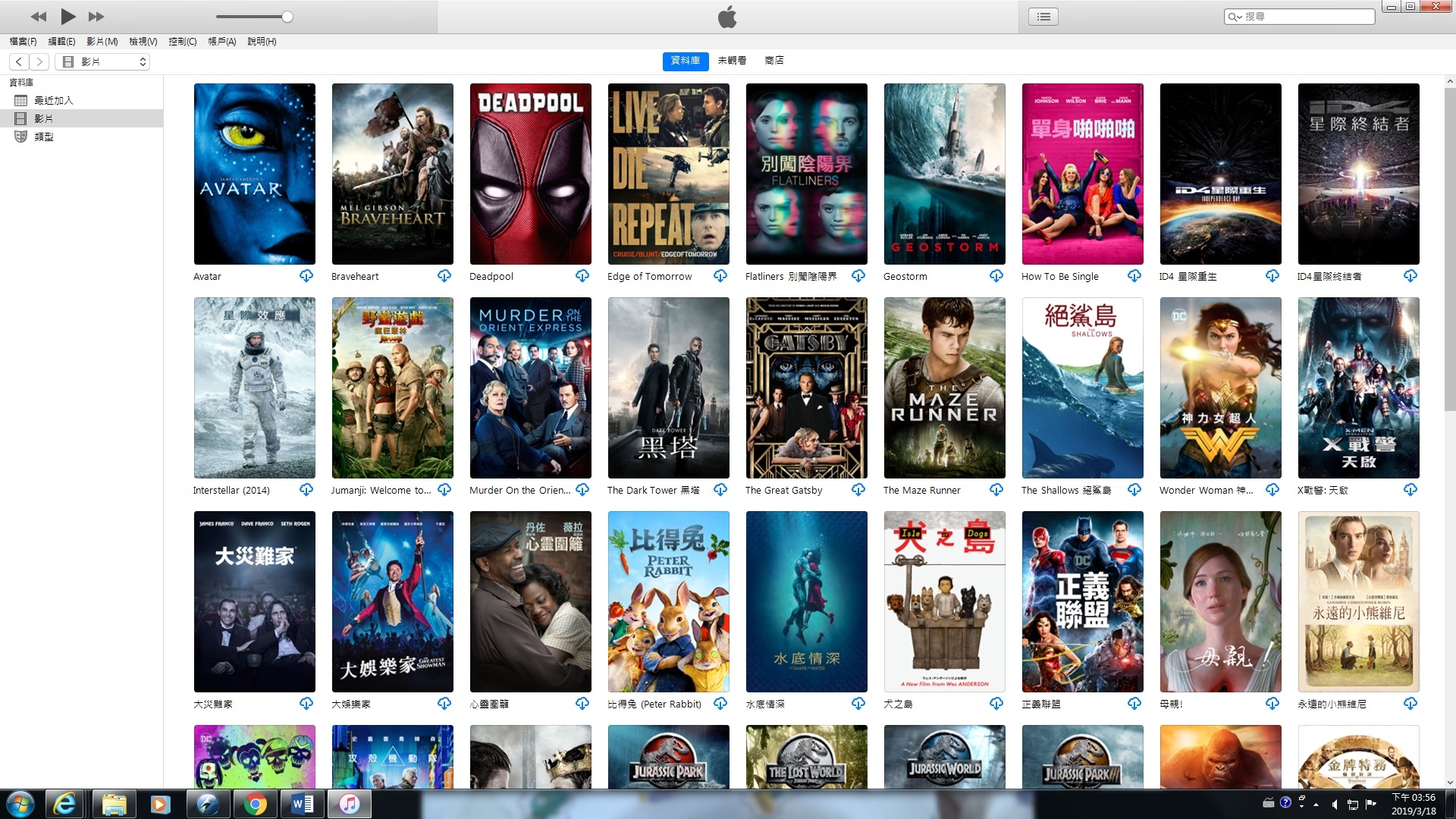Download X戰警: 天啟 via cloud icon
Image resolution: width=1456 pixels, height=819 pixels.
pyautogui.click(x=1410, y=490)
